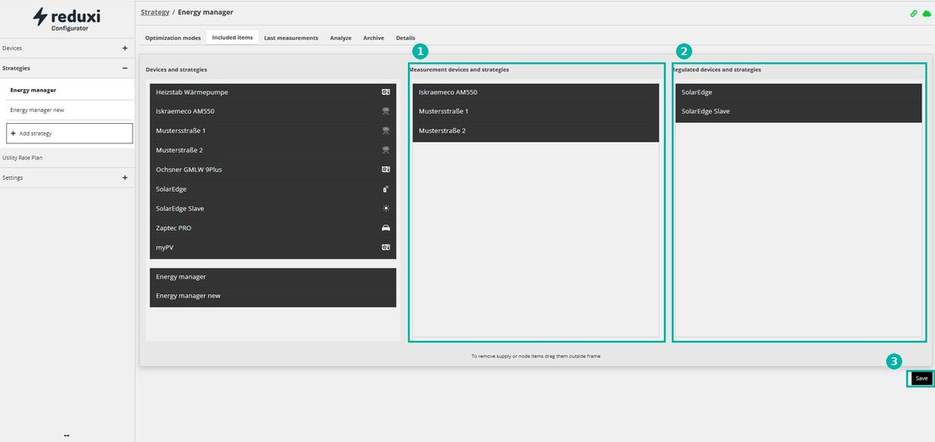Select Energy manager new in the lower strategies block
The height and width of the screenshot is (442, 935).
(273, 296)
